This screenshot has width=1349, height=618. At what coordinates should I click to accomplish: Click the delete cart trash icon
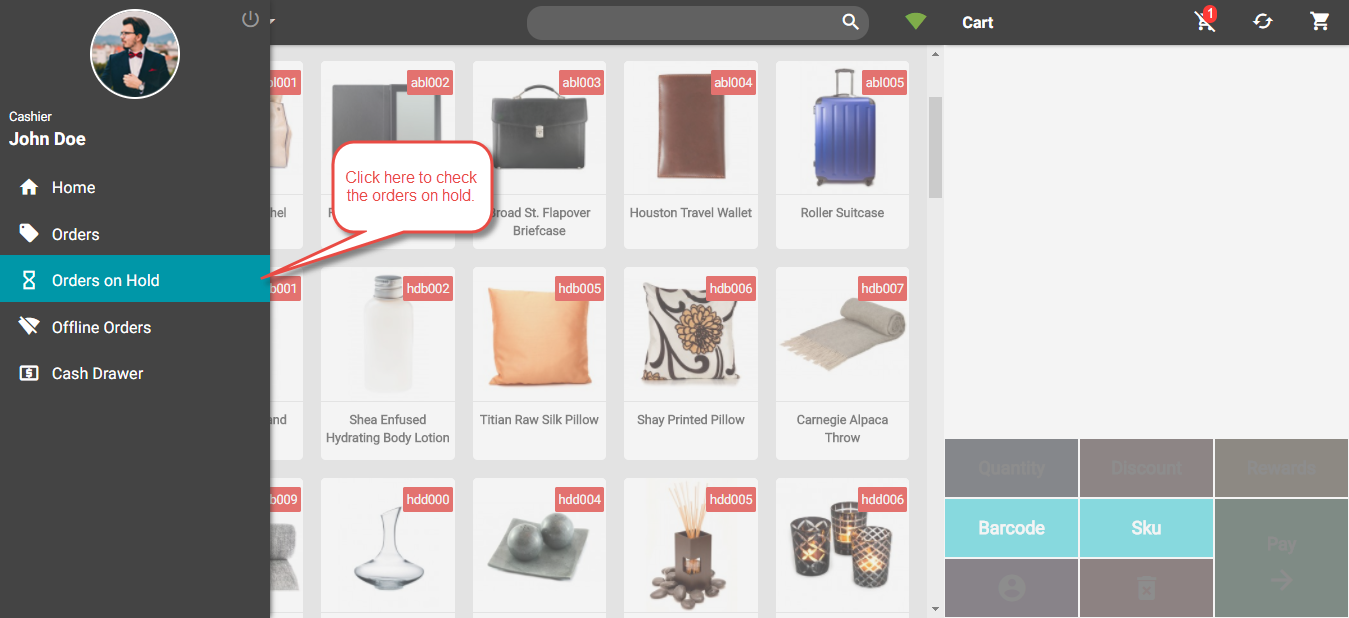[x=1146, y=588]
